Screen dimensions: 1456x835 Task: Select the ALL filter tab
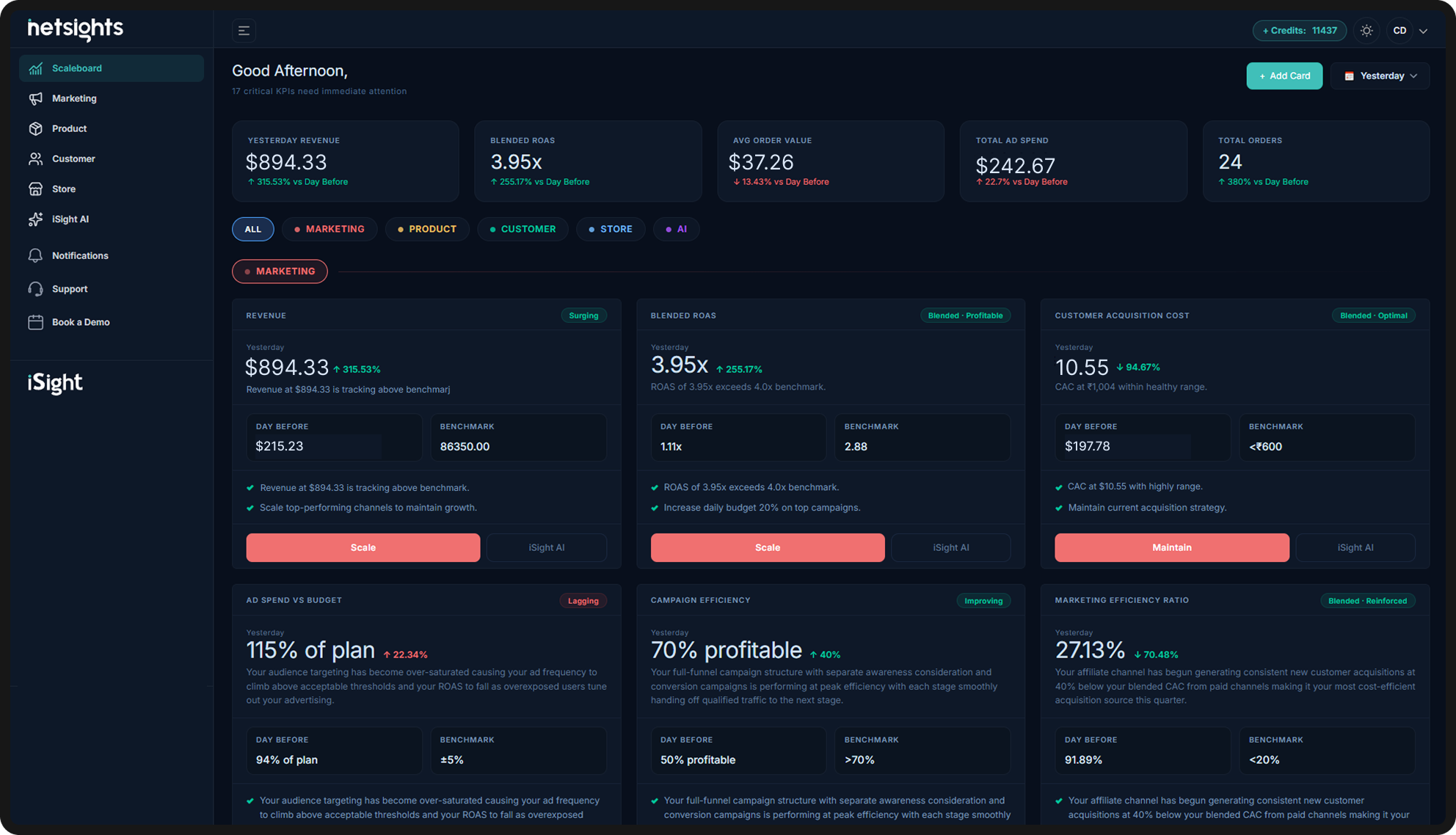tap(252, 229)
